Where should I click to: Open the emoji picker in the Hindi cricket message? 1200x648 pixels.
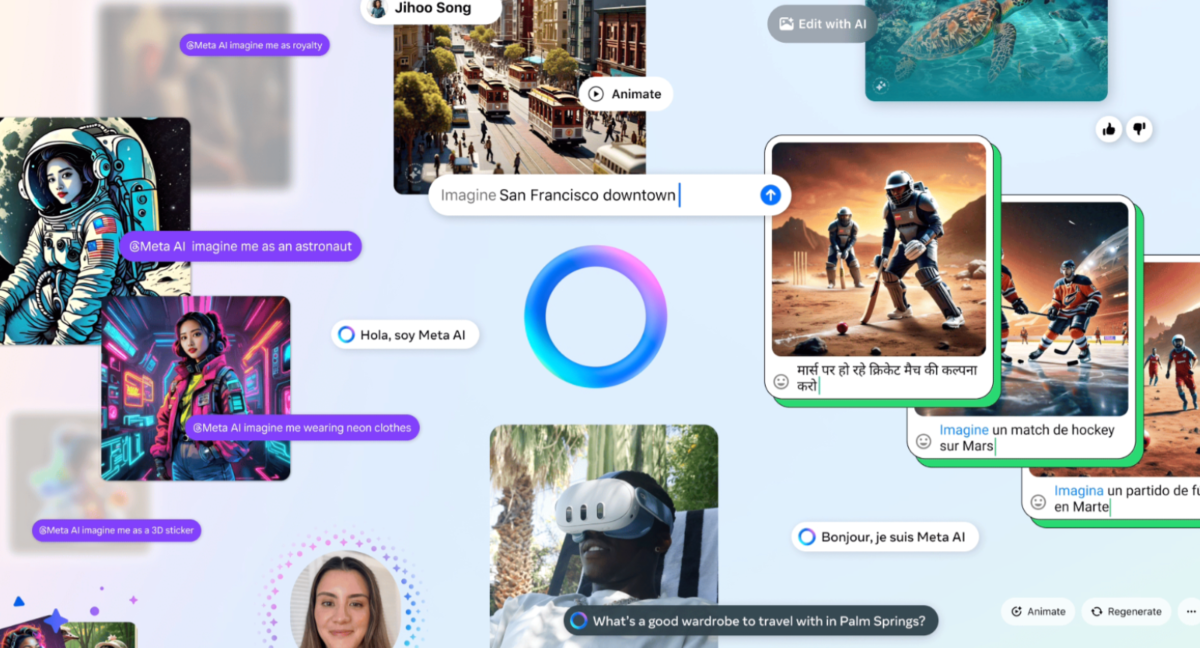(x=782, y=381)
